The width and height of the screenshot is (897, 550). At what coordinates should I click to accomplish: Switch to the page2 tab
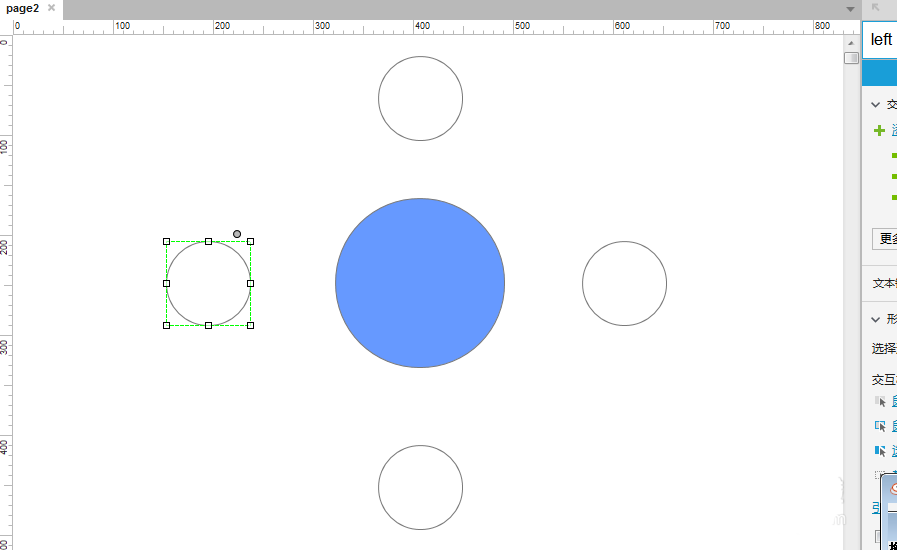tap(22, 8)
